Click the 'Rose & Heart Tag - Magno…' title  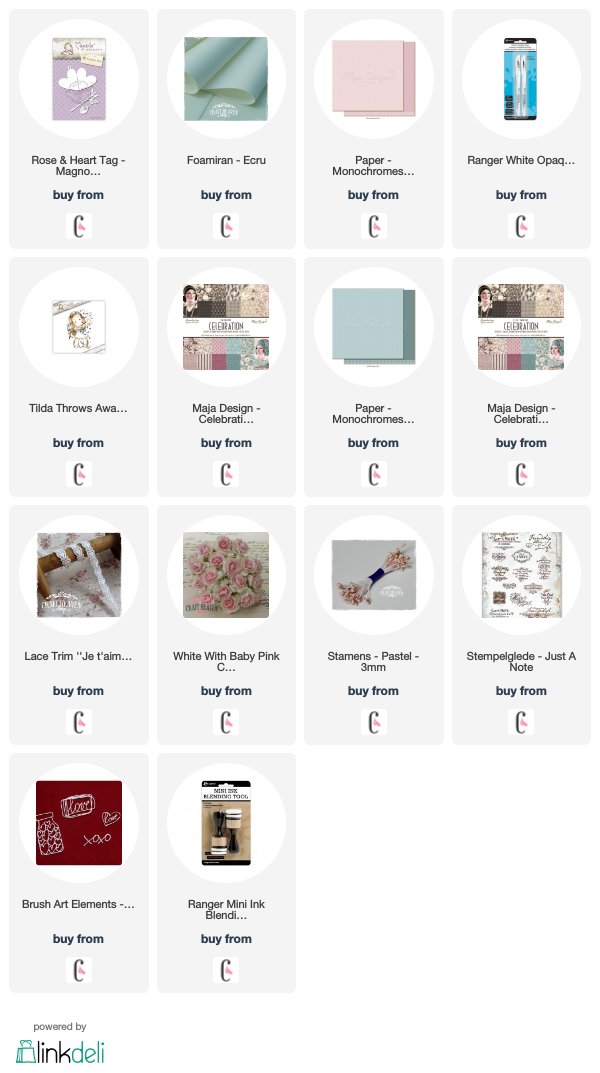coord(79,166)
